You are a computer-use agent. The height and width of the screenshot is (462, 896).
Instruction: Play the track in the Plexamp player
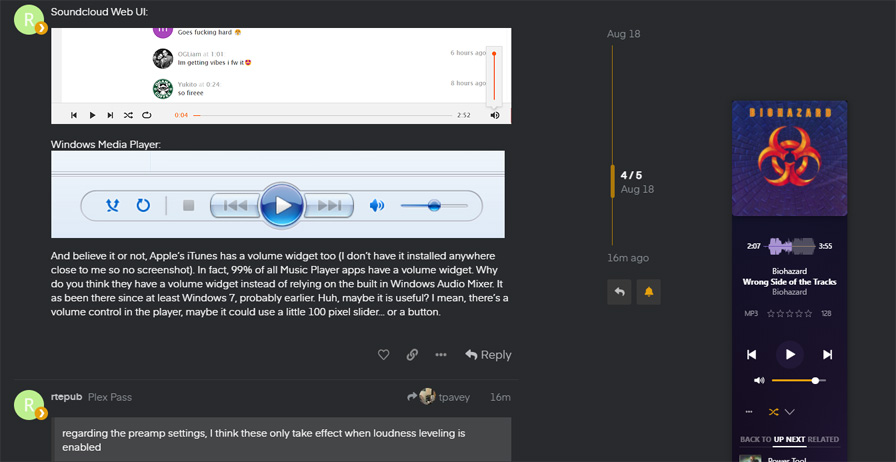(x=790, y=355)
